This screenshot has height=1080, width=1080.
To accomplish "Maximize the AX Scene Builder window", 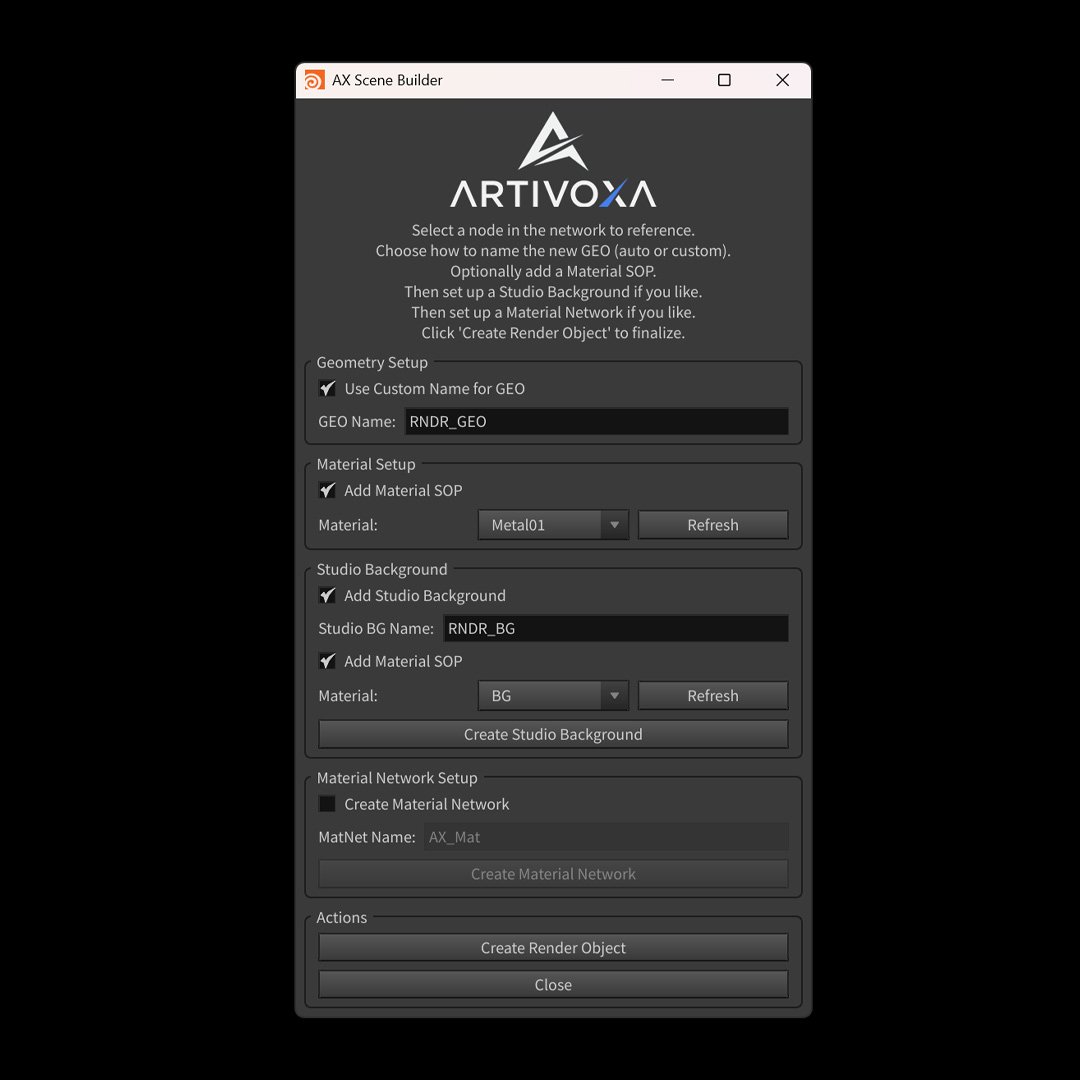I will coord(724,80).
